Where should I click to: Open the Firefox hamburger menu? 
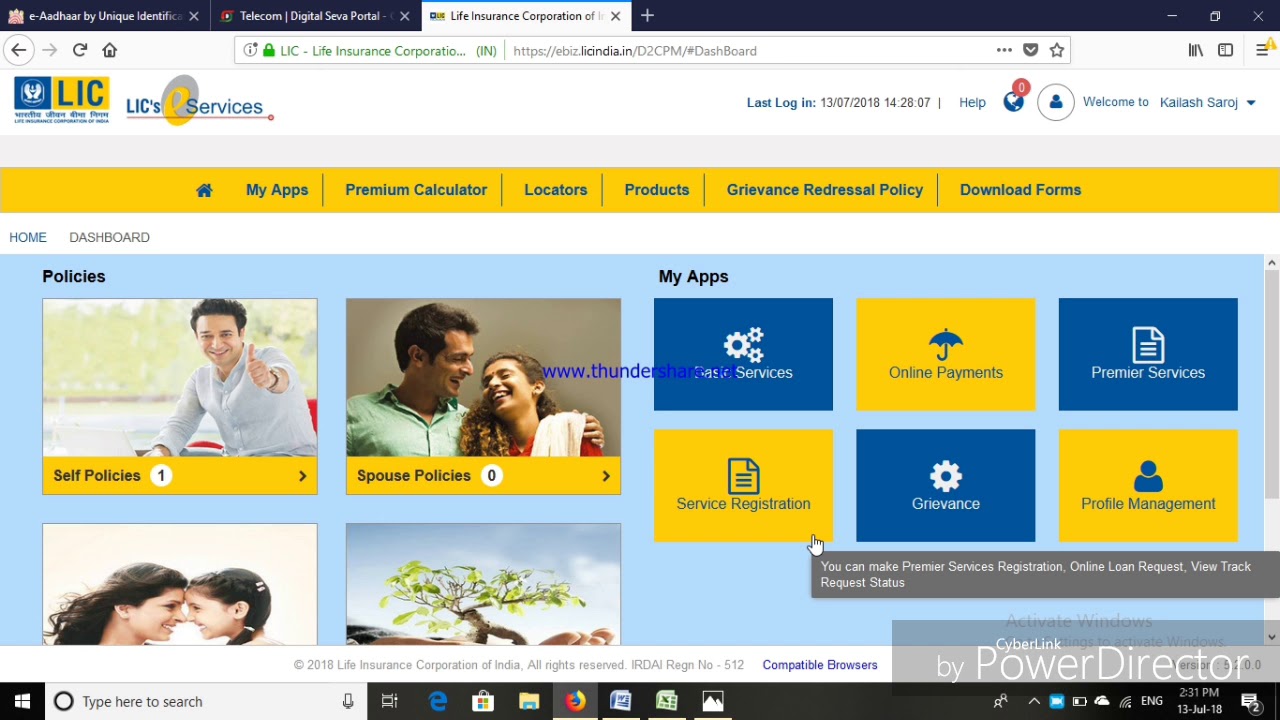1262,50
